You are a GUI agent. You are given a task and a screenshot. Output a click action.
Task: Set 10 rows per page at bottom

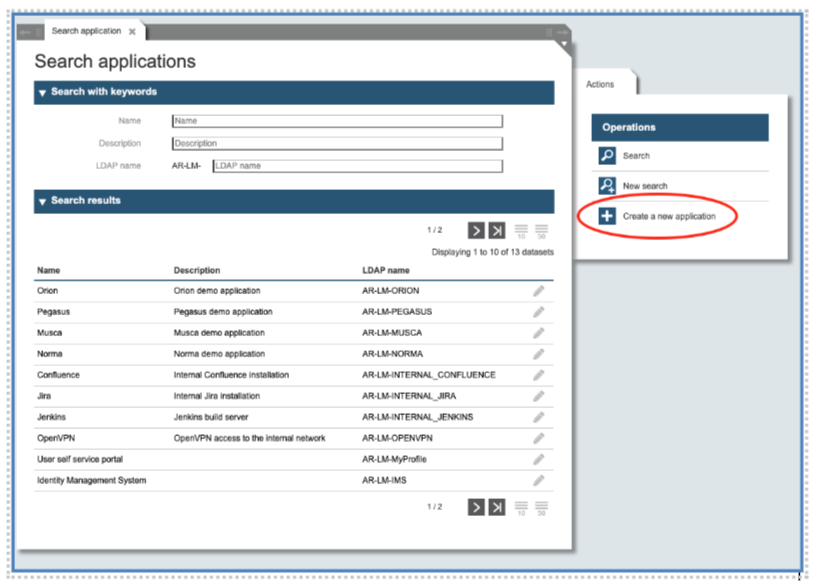point(521,508)
